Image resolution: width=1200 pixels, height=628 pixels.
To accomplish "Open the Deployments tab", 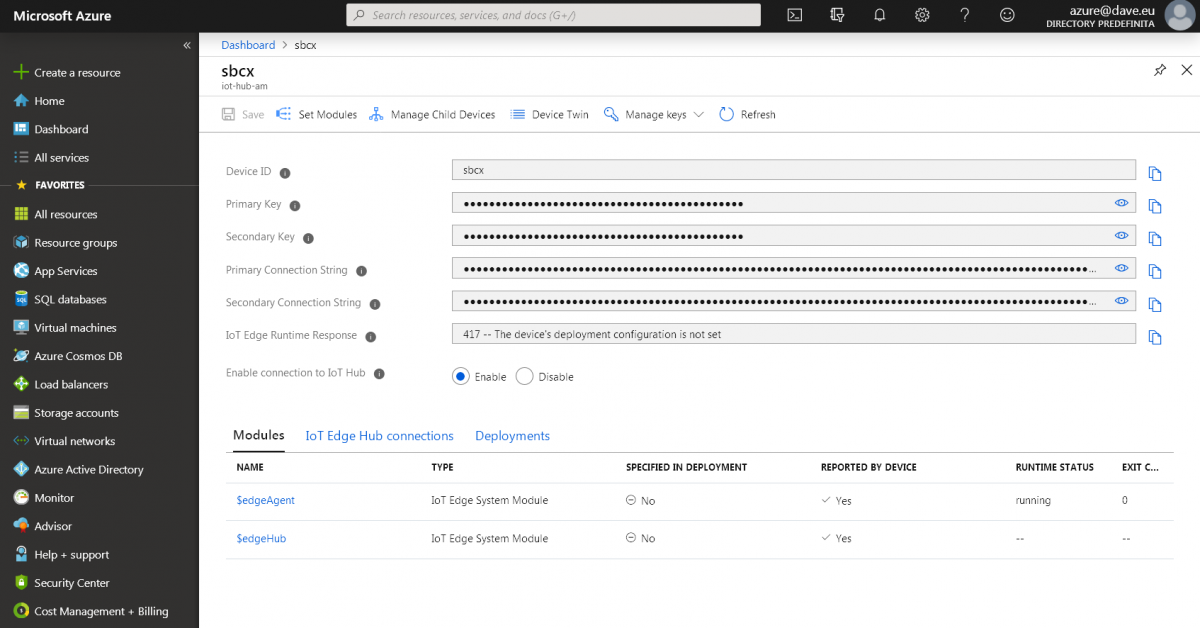I will point(512,436).
